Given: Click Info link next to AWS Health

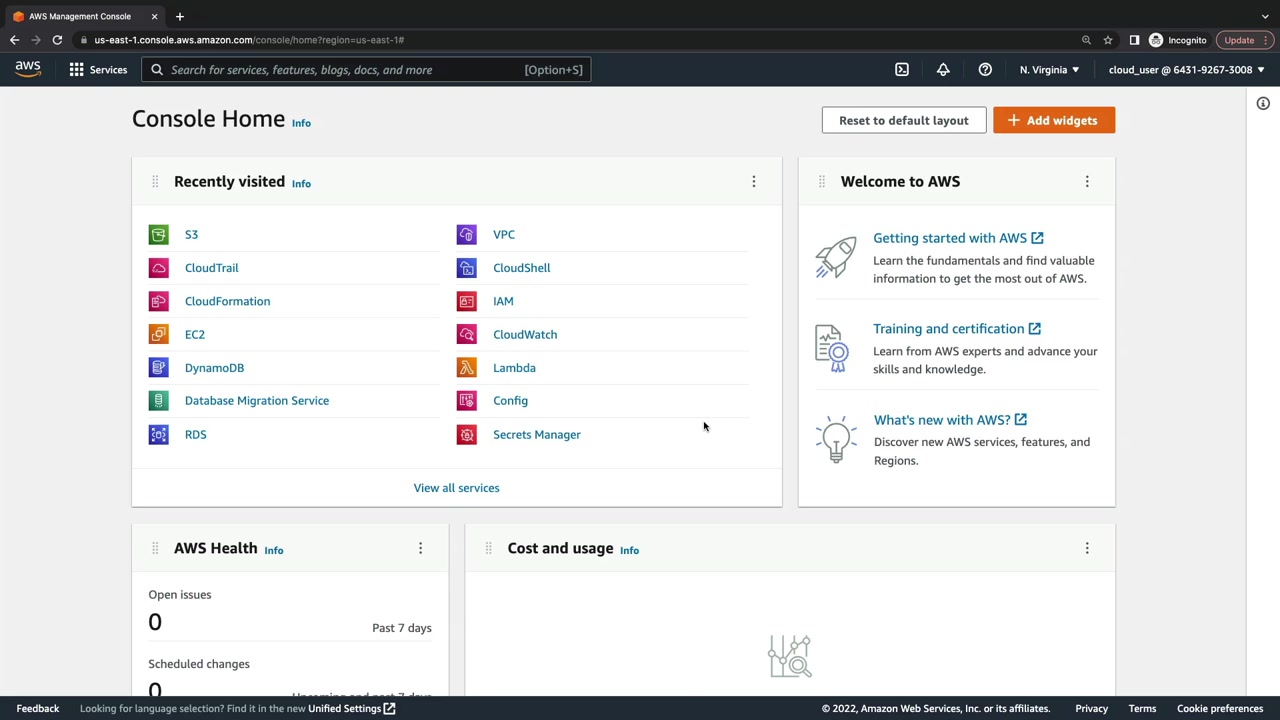Looking at the screenshot, I should click(273, 550).
